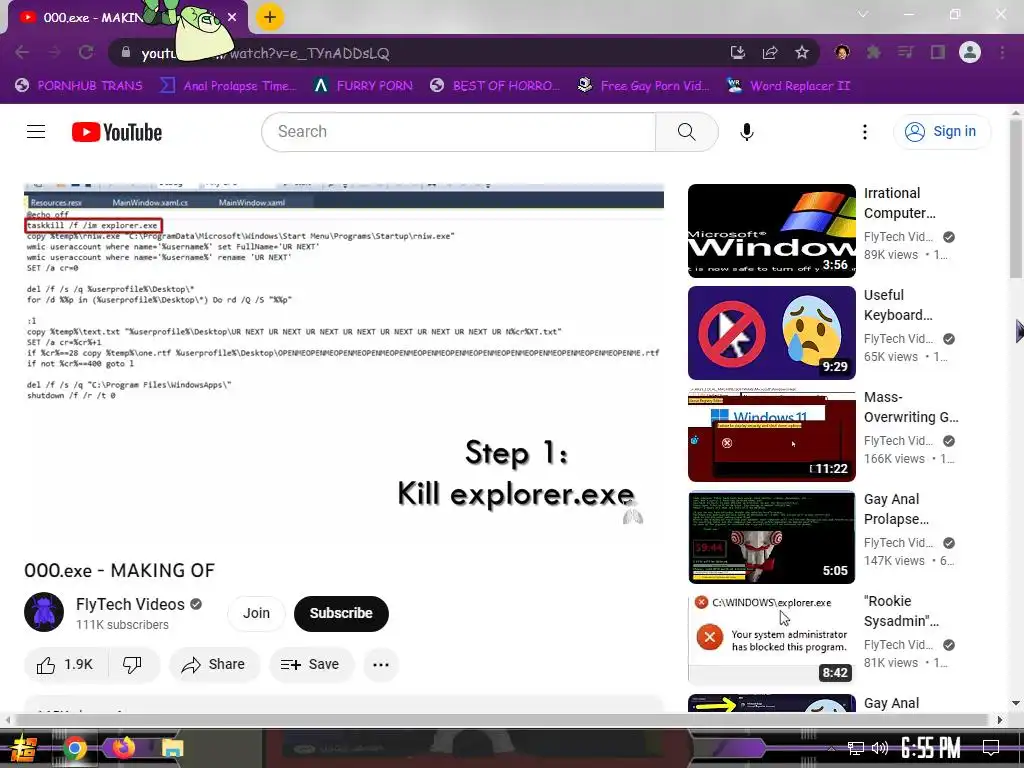Open "Rookie Sysadmin"... video thumbnail

[771, 639]
